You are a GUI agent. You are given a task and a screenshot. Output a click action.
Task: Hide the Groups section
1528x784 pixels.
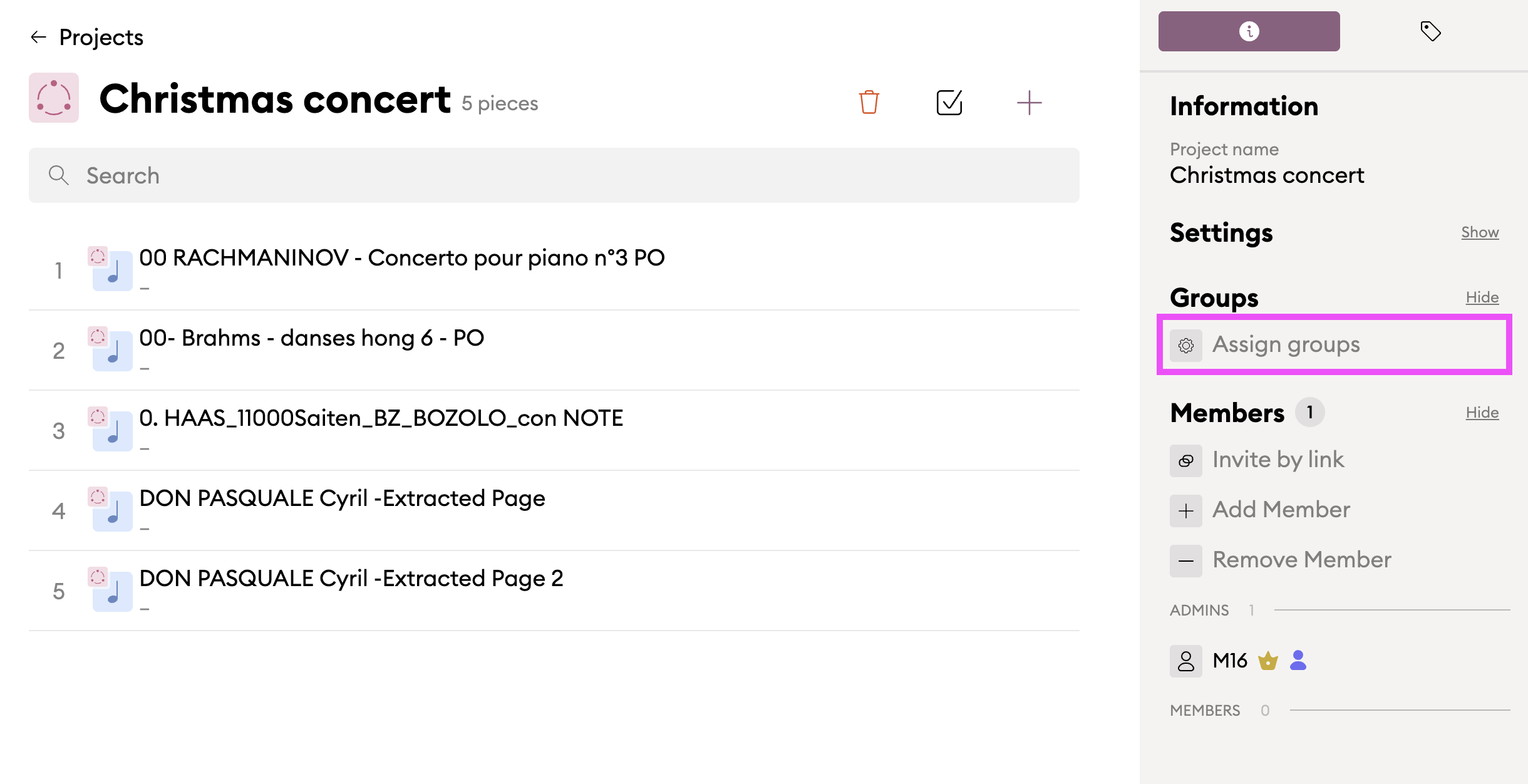pyautogui.click(x=1482, y=297)
